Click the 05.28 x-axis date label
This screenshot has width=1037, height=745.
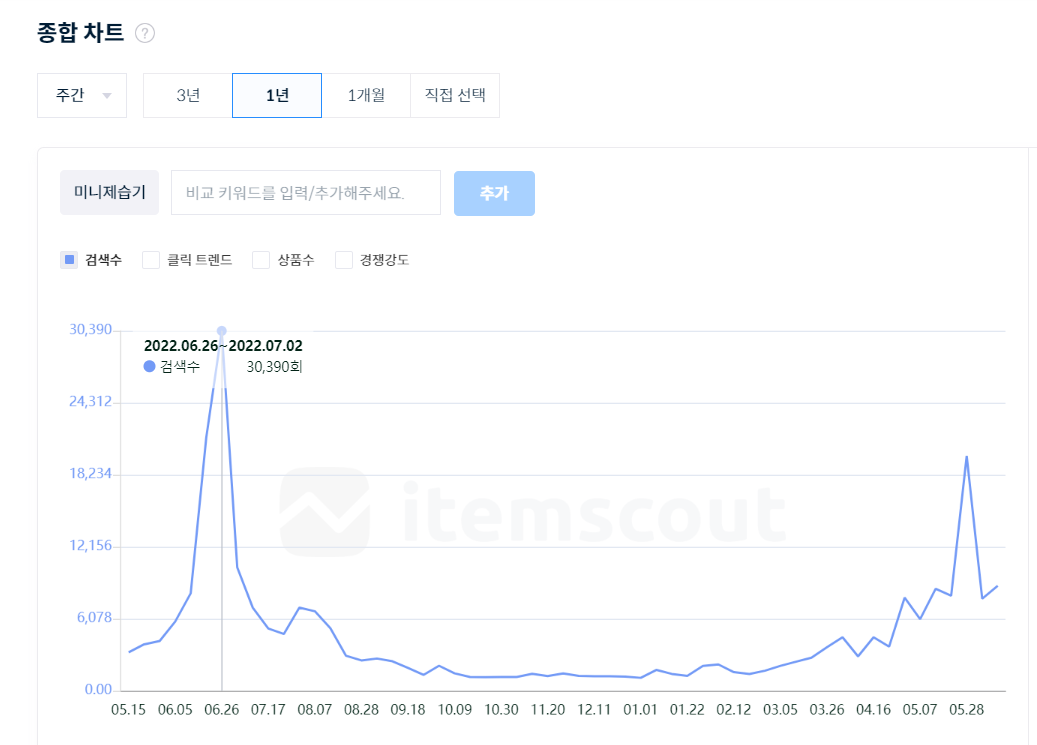coord(966,710)
